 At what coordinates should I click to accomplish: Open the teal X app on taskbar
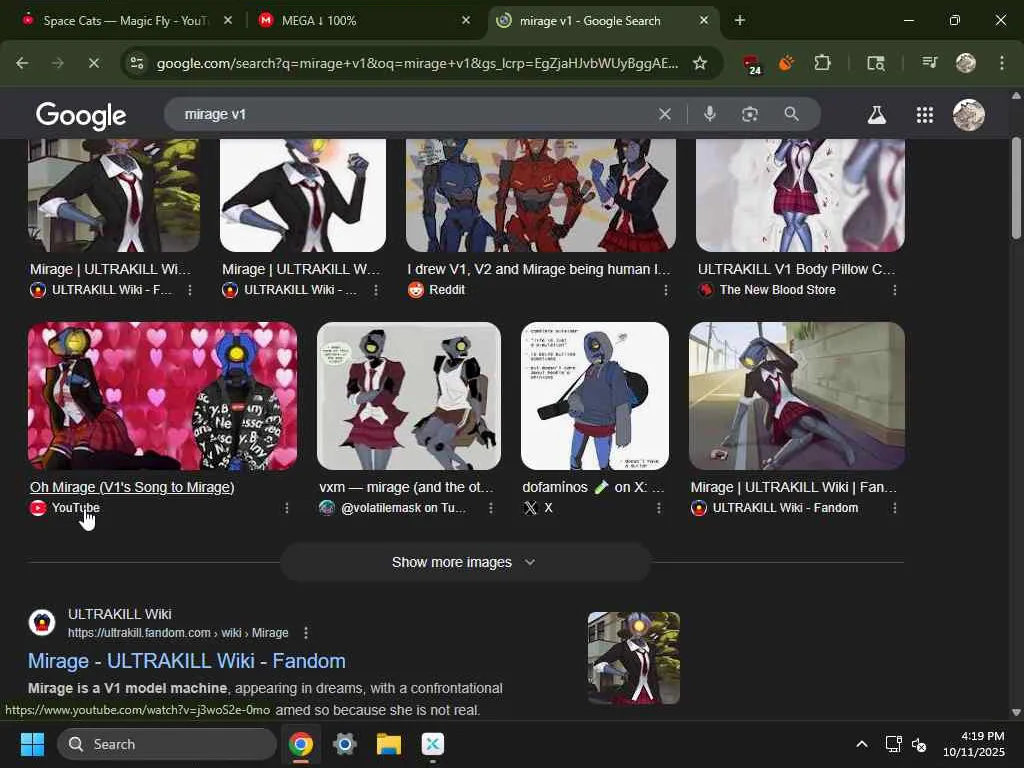[432, 744]
